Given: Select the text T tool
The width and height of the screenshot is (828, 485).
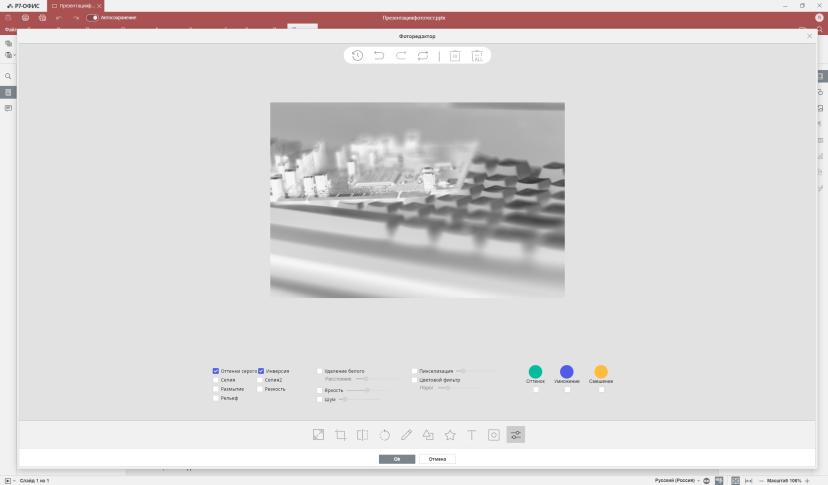Looking at the screenshot, I should (x=472, y=435).
